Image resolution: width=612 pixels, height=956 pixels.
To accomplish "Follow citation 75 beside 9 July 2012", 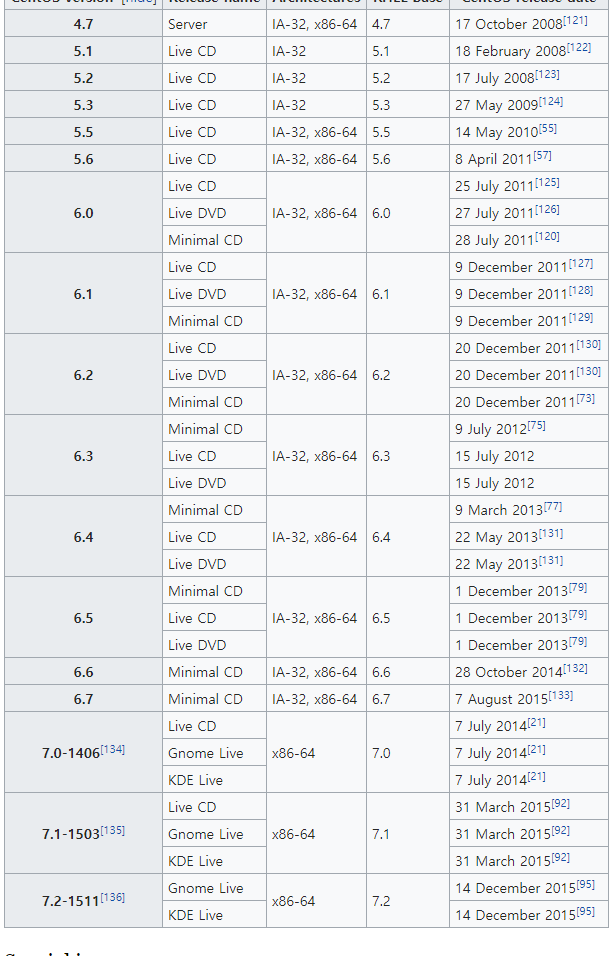I will tap(536, 425).
